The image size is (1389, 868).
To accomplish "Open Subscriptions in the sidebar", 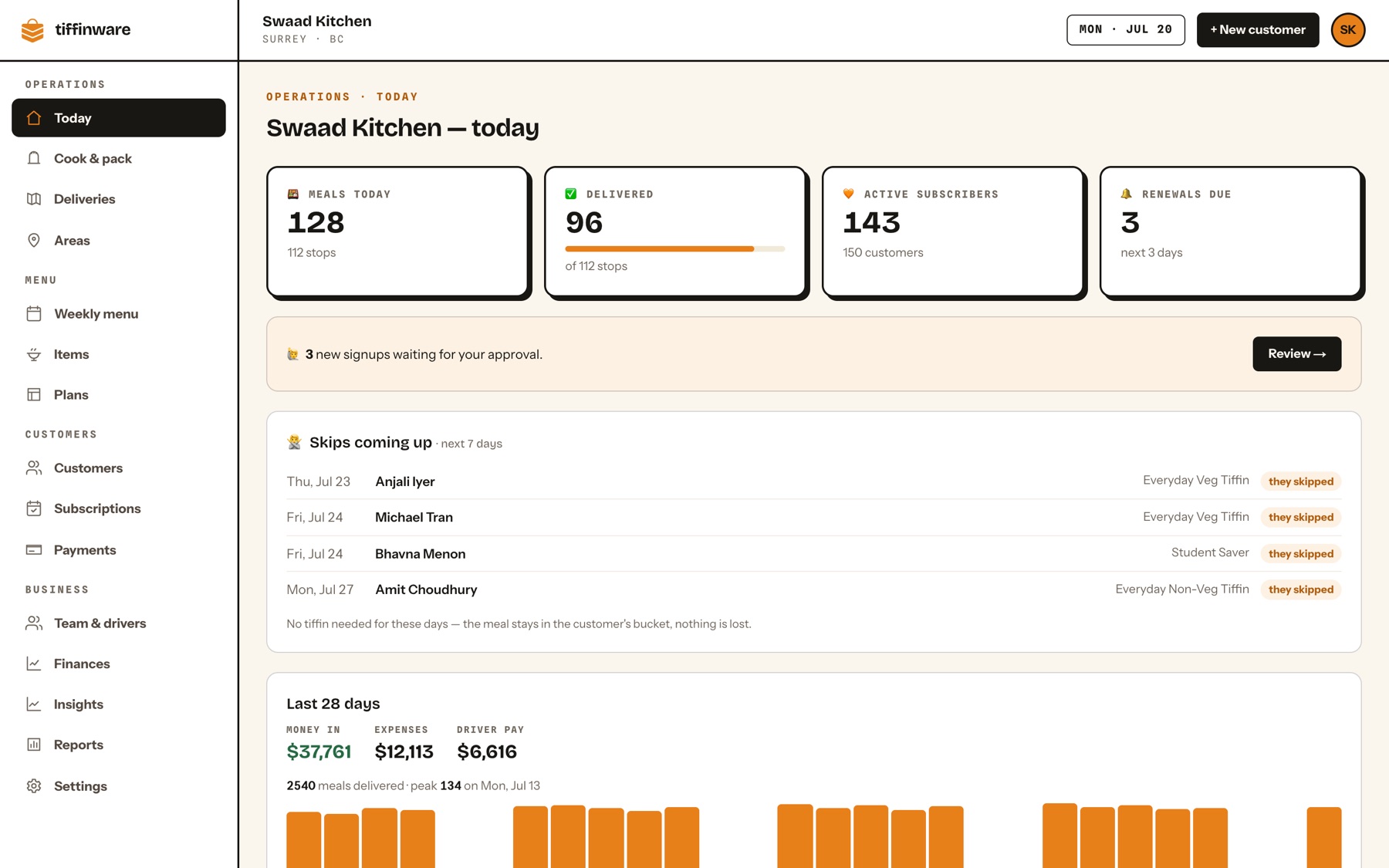I will [x=119, y=508].
